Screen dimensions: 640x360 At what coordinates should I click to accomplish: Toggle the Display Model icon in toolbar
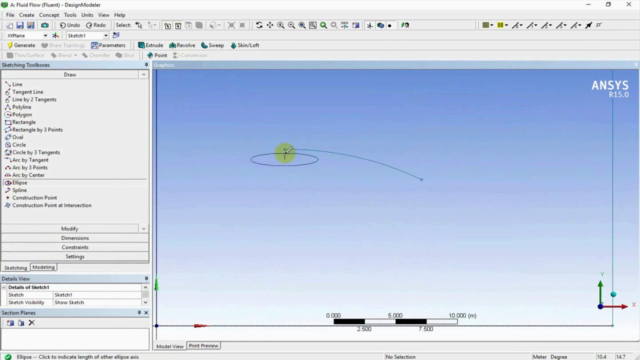[x=380, y=25]
